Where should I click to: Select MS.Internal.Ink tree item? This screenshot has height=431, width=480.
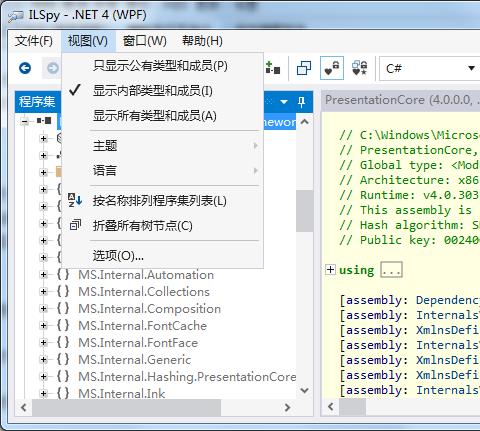[122, 394]
